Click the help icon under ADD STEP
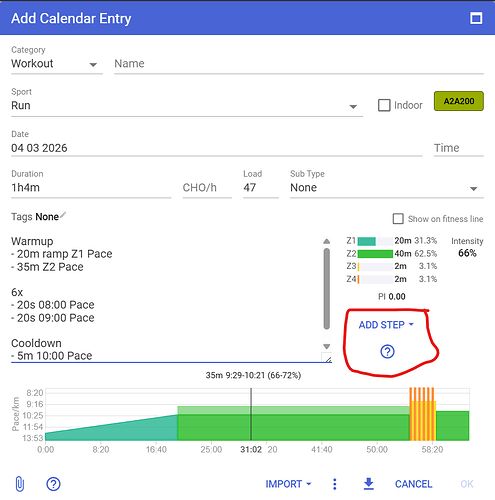The image size is (495, 500). pos(387,351)
